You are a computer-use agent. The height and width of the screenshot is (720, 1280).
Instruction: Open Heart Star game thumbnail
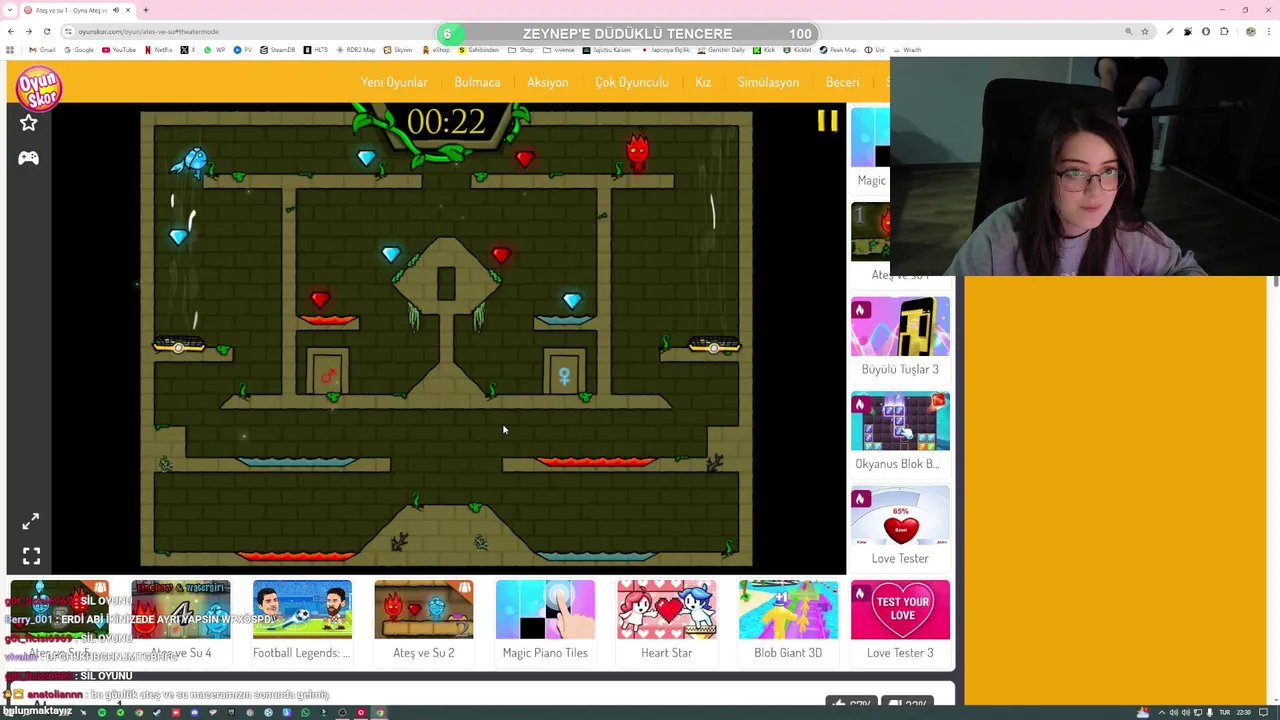click(666, 609)
